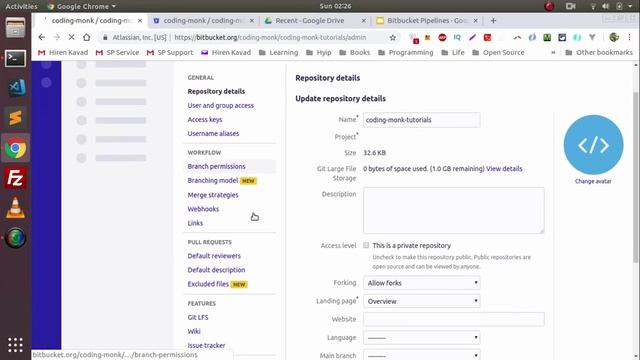Open Git LFS settings

click(x=198, y=317)
